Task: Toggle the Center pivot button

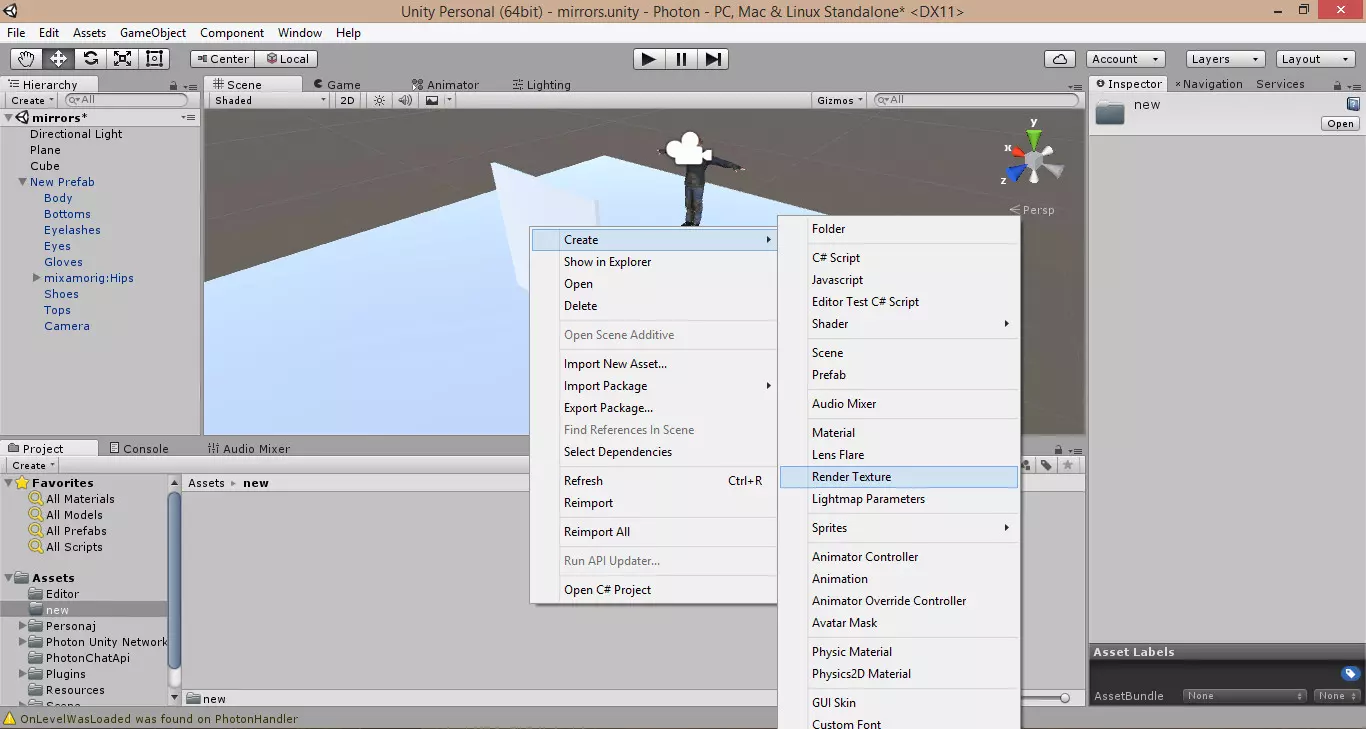Action: coord(222,59)
